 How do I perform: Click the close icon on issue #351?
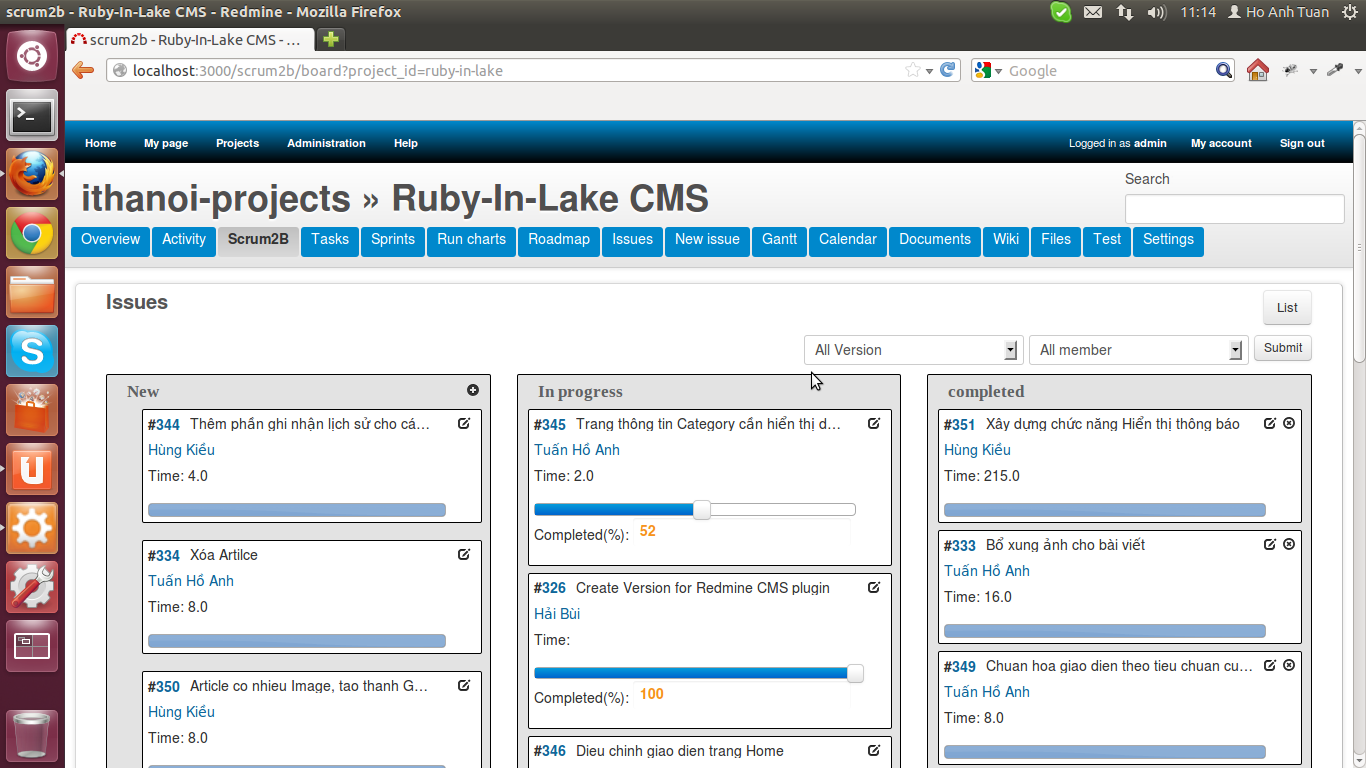1289,423
